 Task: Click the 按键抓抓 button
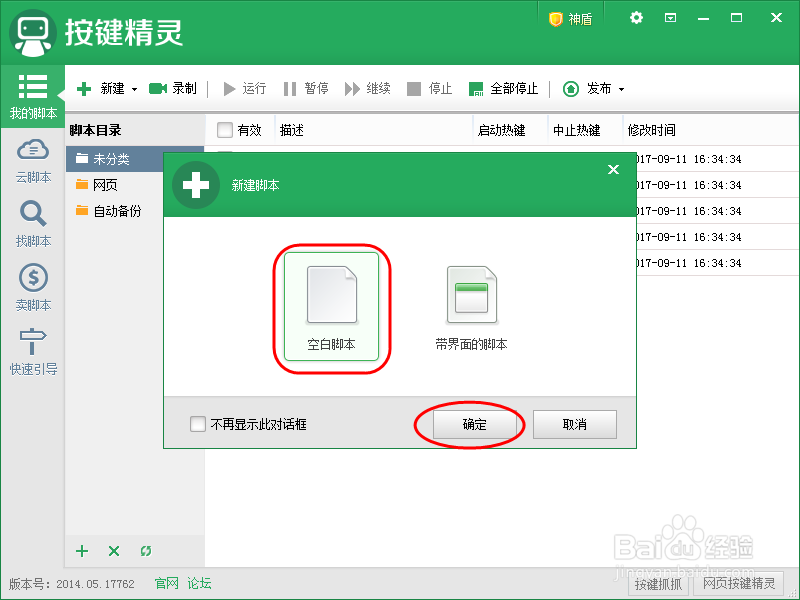(658, 584)
